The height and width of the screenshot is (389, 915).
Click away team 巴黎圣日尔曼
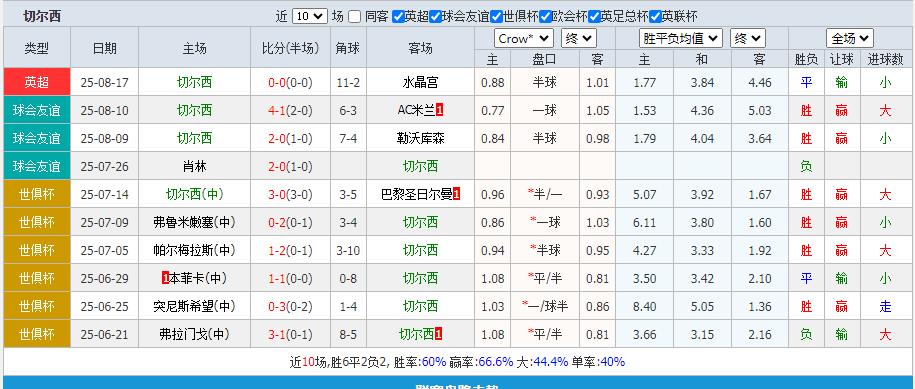417,195
